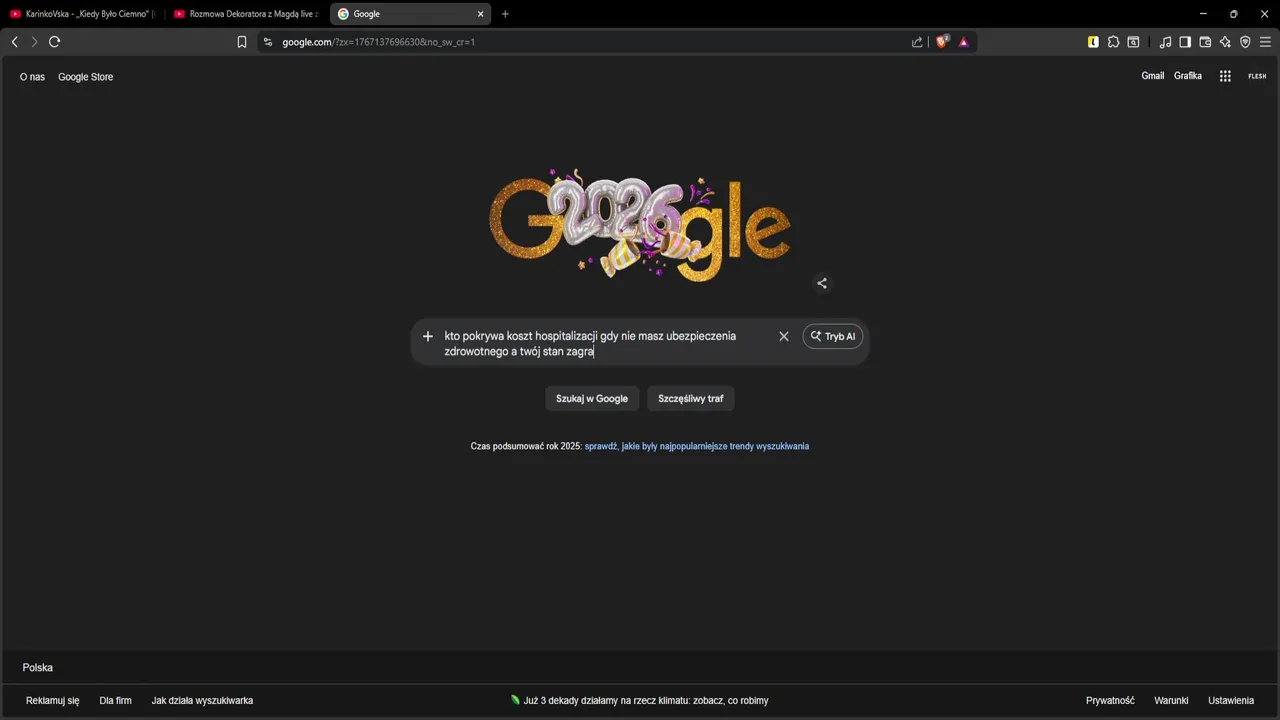Click the plus icon in search box
Screen dimensions: 1280x720
pos(428,336)
